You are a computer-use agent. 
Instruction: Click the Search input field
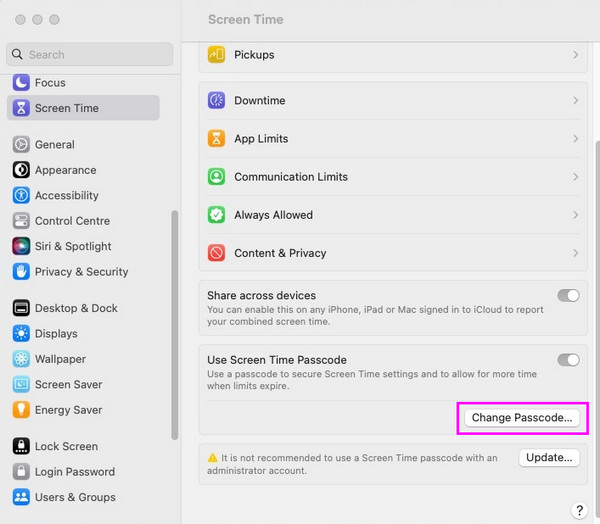[x=90, y=54]
